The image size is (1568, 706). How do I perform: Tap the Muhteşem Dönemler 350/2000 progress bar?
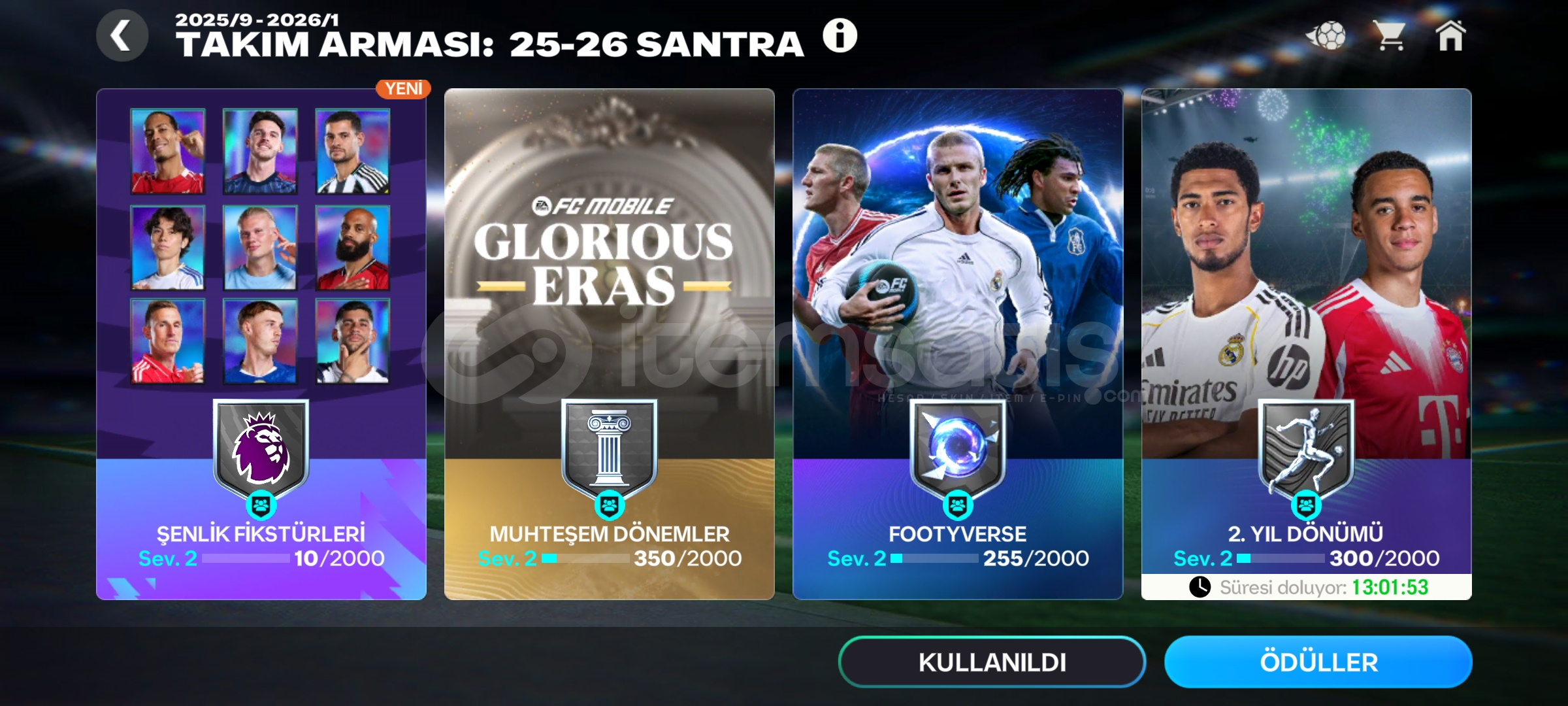585,558
